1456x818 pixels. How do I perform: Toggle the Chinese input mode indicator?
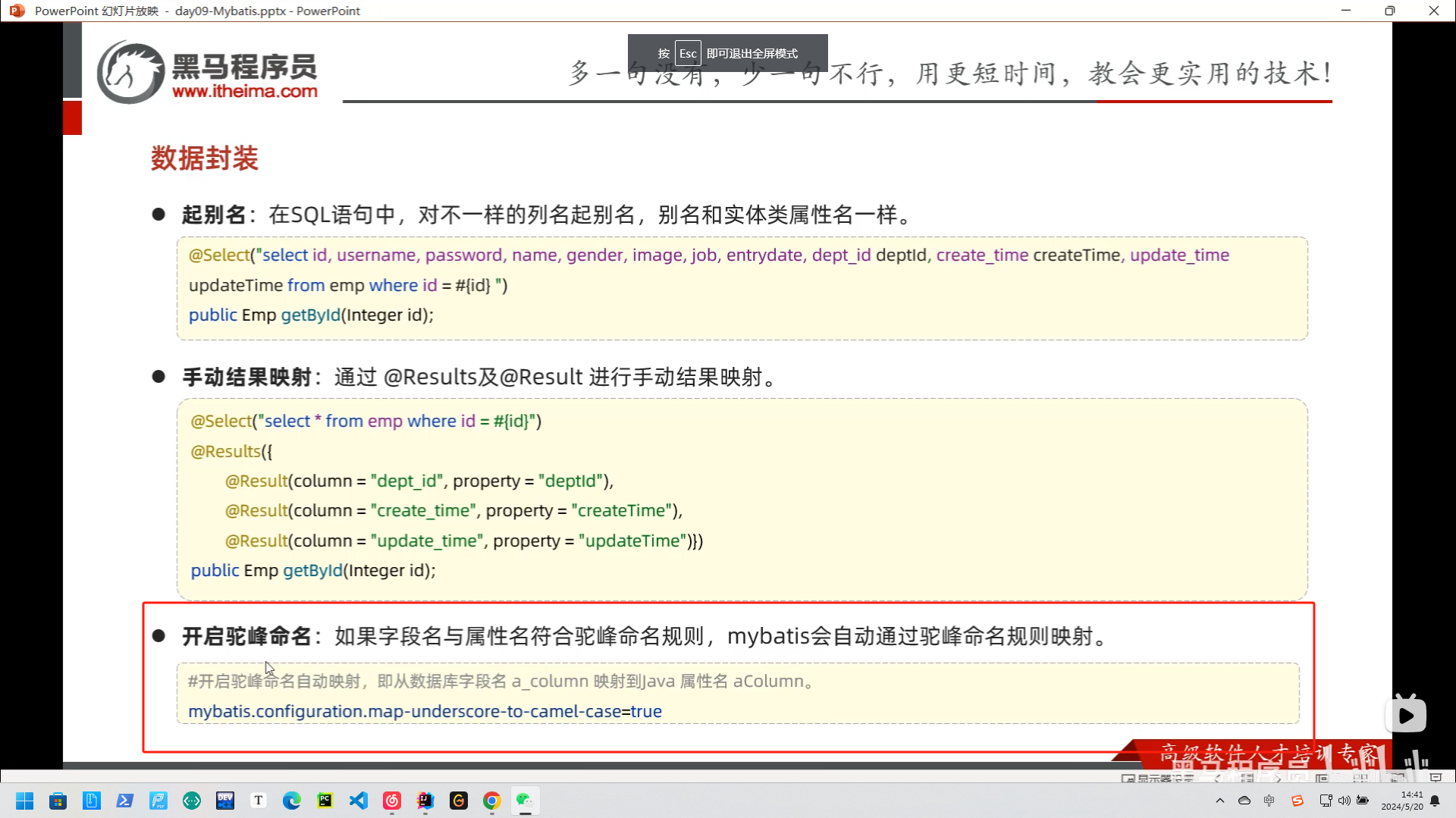(1269, 801)
